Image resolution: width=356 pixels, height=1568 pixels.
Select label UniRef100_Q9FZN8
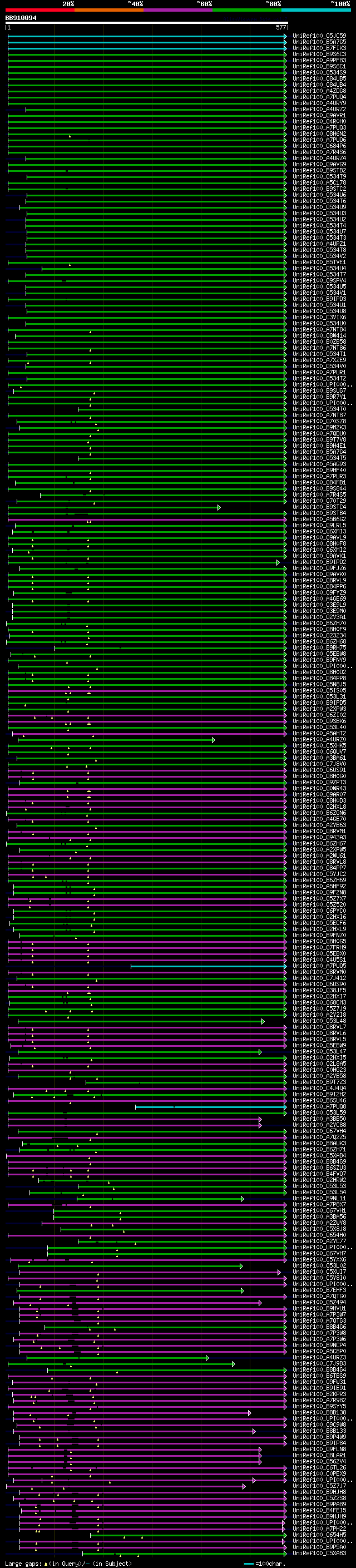tap(319, 892)
